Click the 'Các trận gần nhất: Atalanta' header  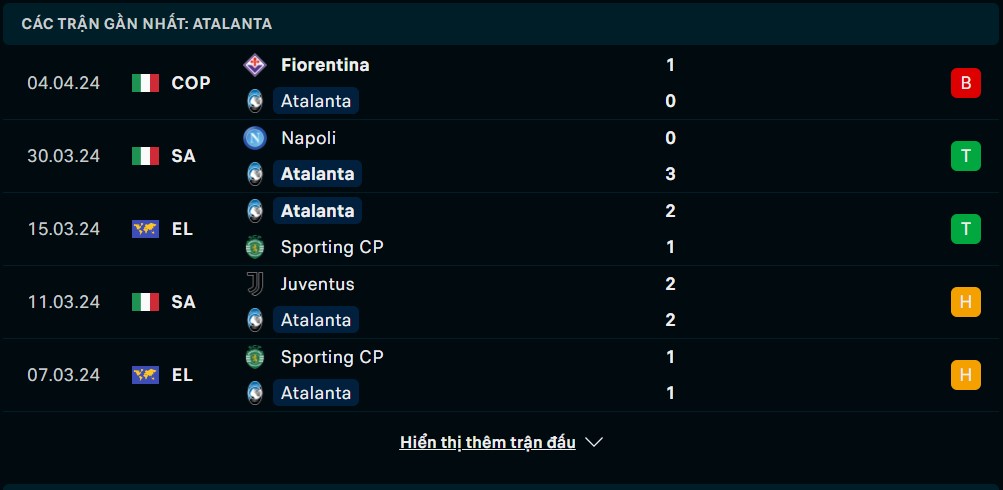point(146,24)
